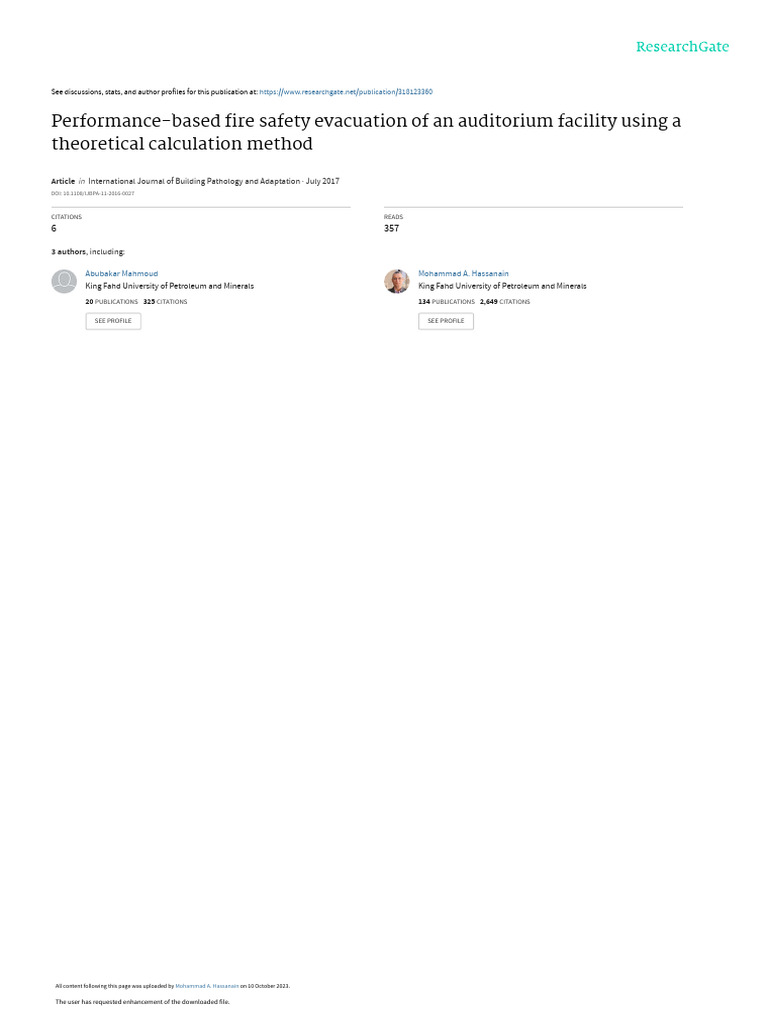
Task: Click the enhancement request notice text
Action: [142, 1001]
